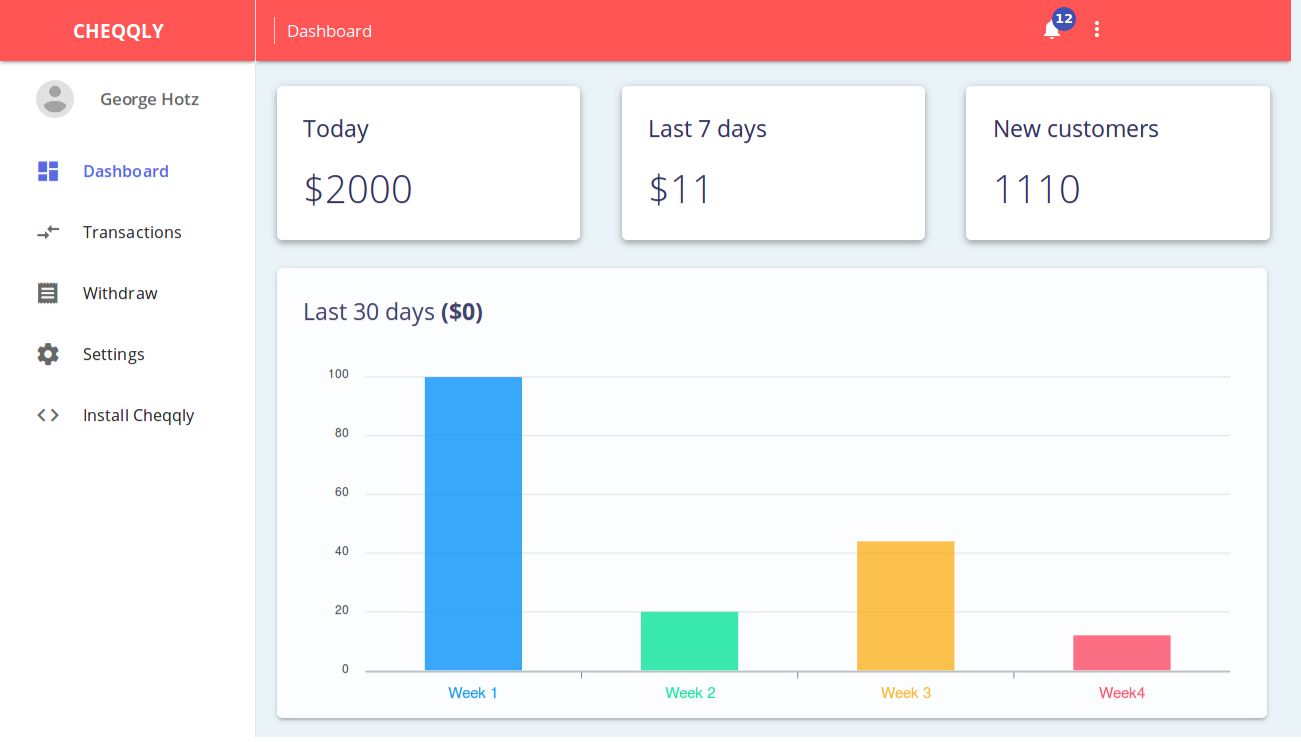Viewport: 1301px width, 742px height.
Task: Click the Week4 axis label
Action: (1122, 693)
